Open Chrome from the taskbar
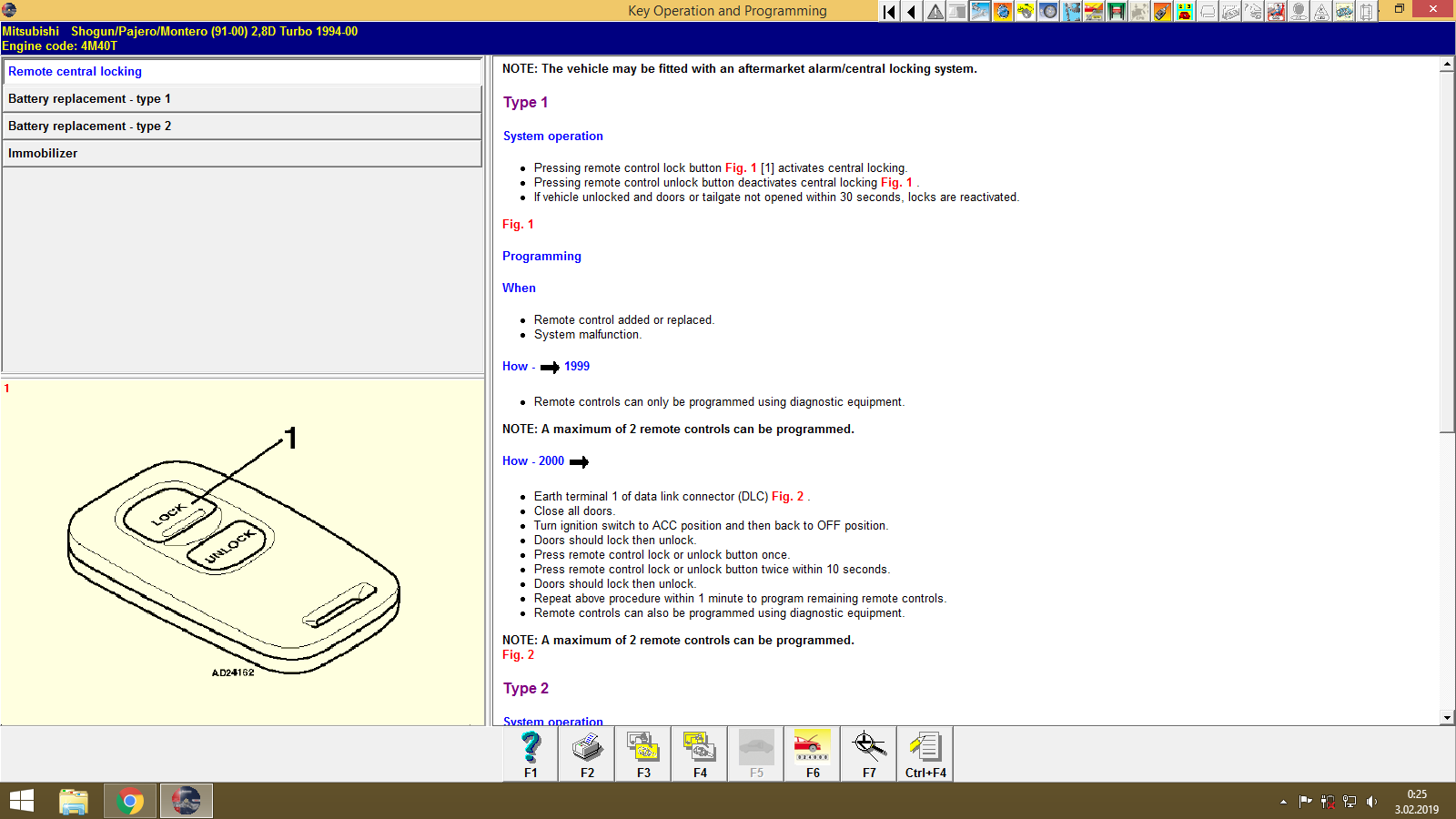This screenshot has width=1456, height=819. [129, 801]
